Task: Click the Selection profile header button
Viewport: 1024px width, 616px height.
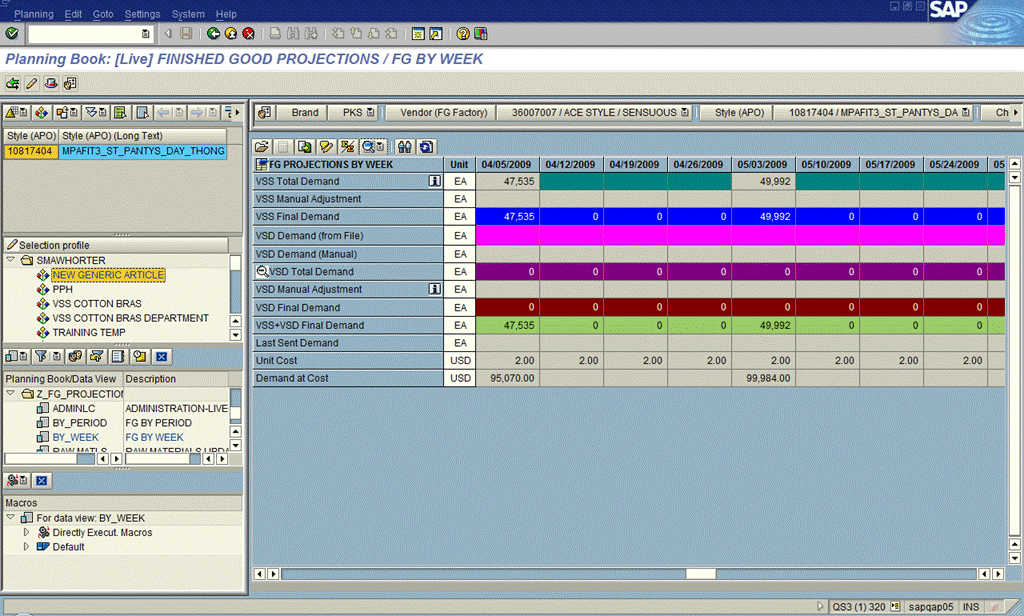Action: (x=116, y=245)
